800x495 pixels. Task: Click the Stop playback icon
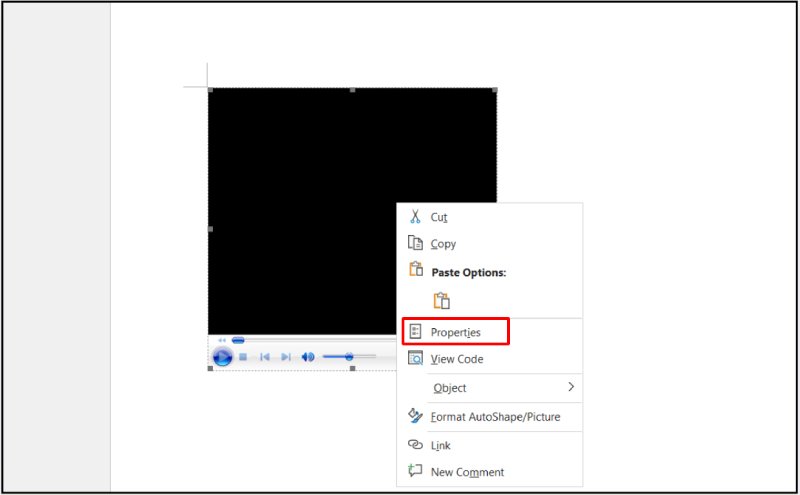(243, 357)
